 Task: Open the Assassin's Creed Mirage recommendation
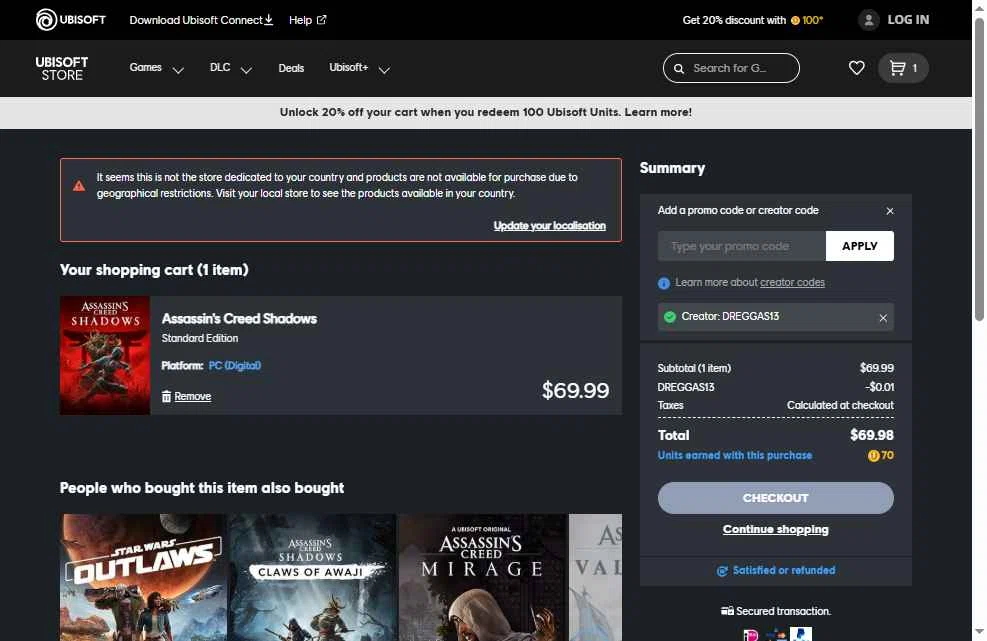(x=483, y=577)
